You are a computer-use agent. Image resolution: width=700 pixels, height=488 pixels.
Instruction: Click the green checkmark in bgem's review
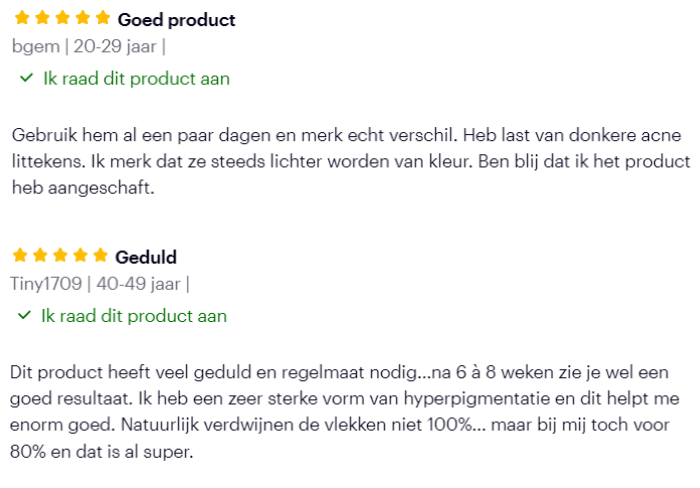(x=26, y=79)
